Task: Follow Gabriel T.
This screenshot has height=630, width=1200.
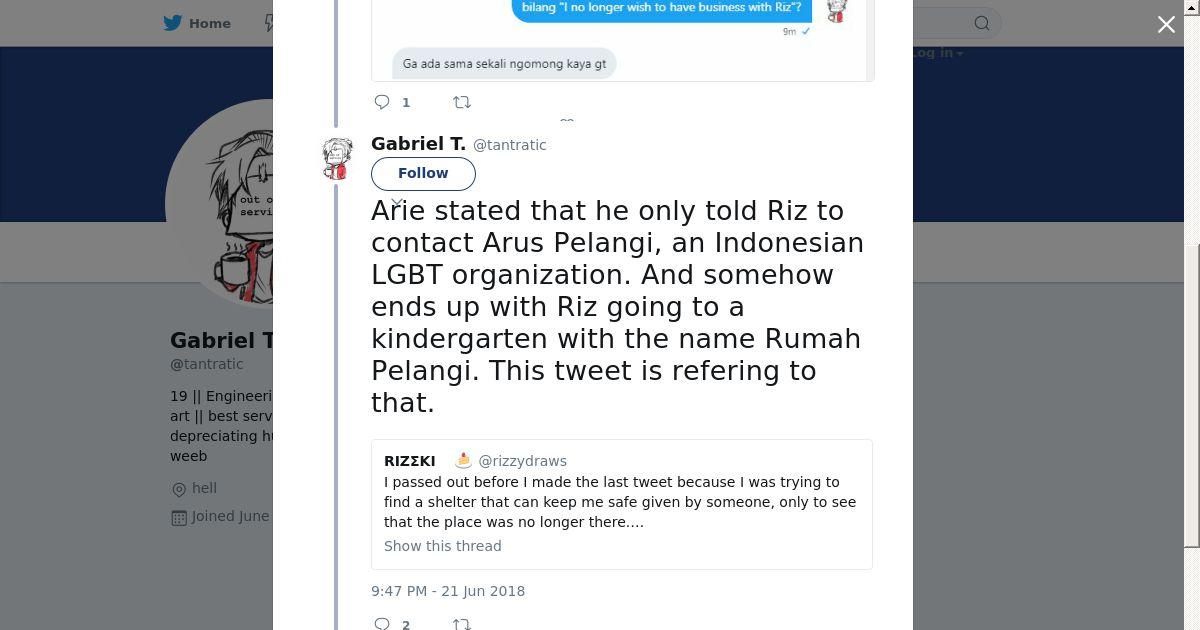Action: (423, 173)
